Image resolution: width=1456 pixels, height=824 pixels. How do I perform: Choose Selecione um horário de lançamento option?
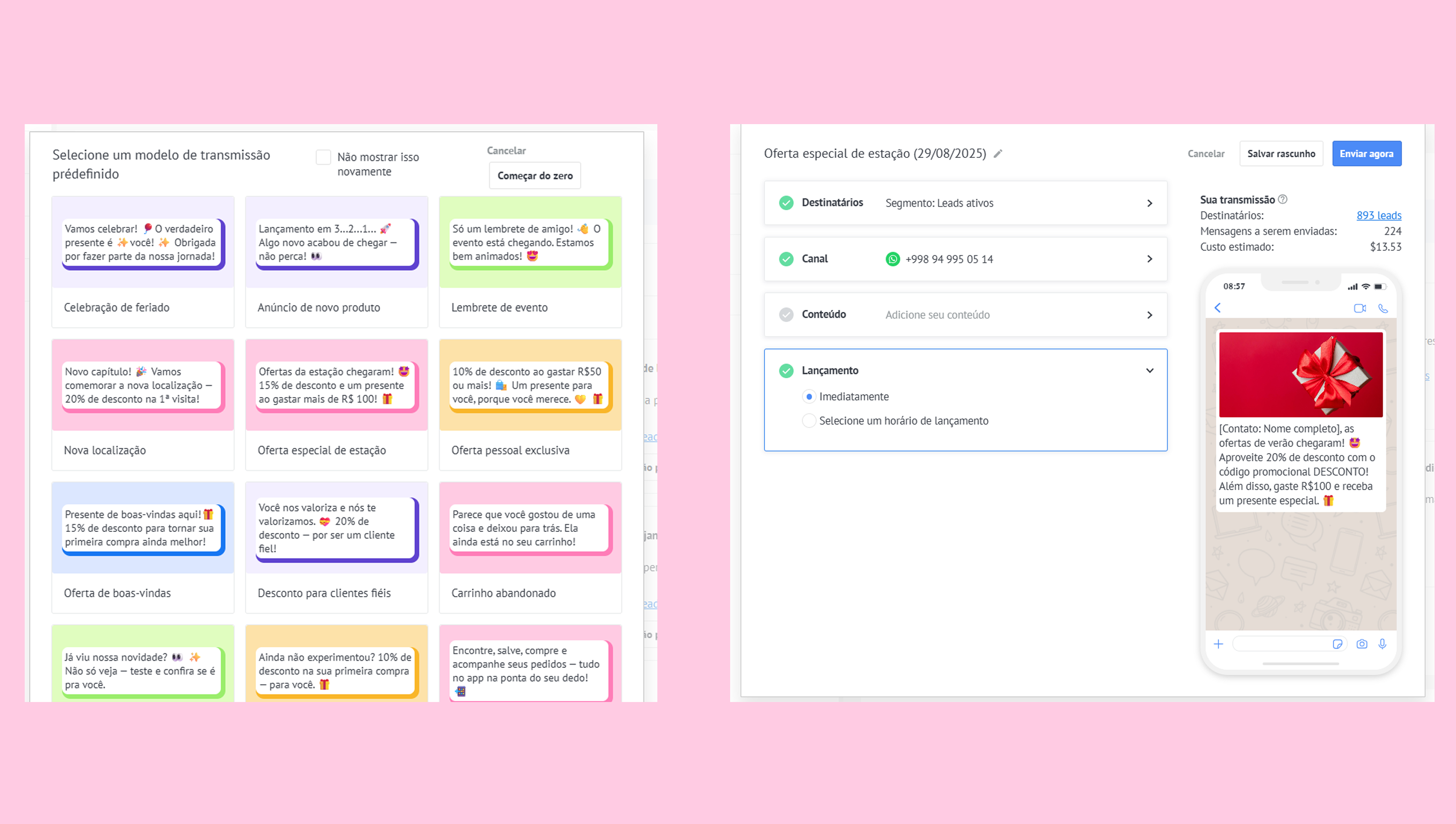coord(809,421)
